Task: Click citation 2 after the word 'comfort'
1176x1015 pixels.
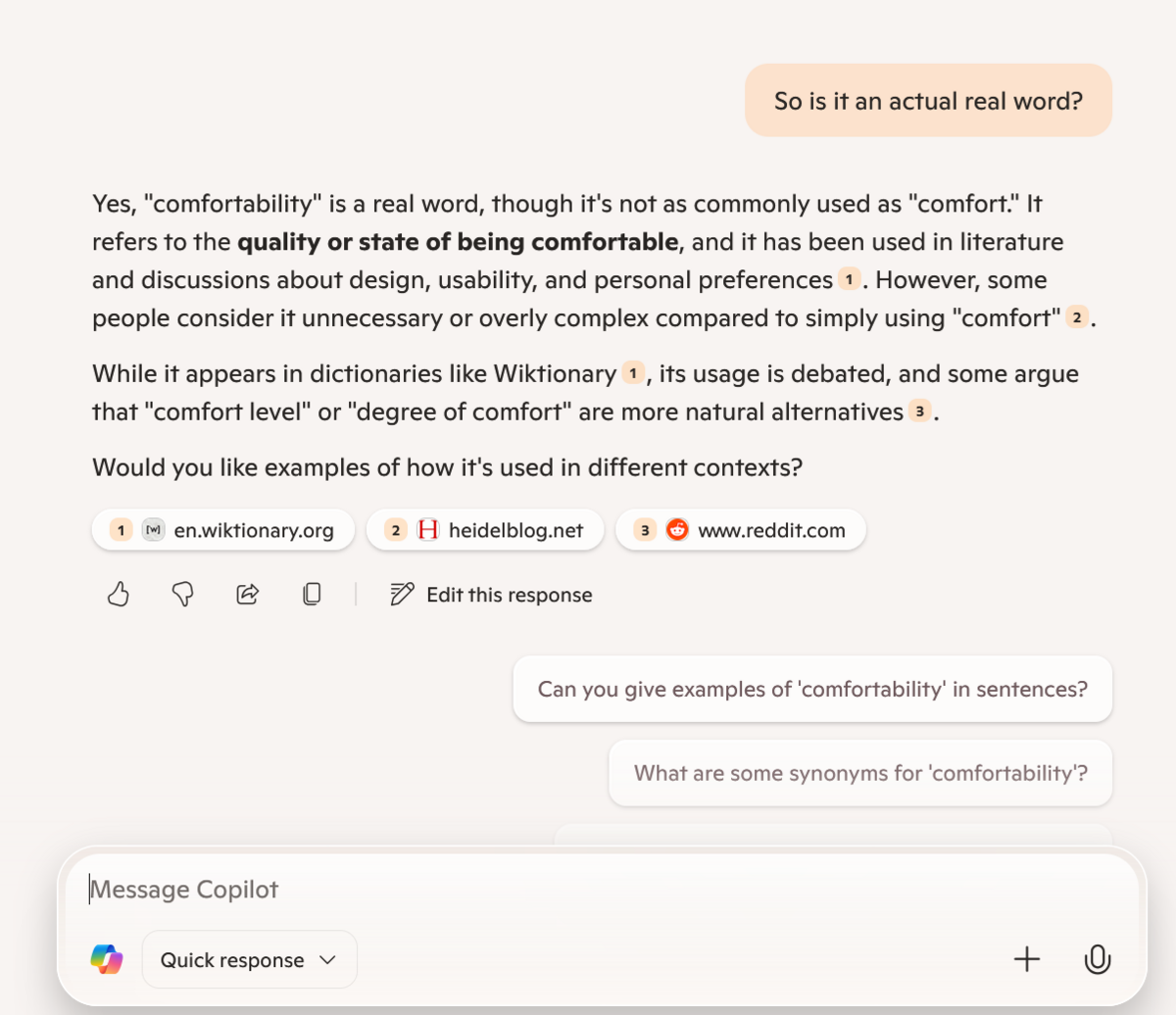Action: point(1078,317)
